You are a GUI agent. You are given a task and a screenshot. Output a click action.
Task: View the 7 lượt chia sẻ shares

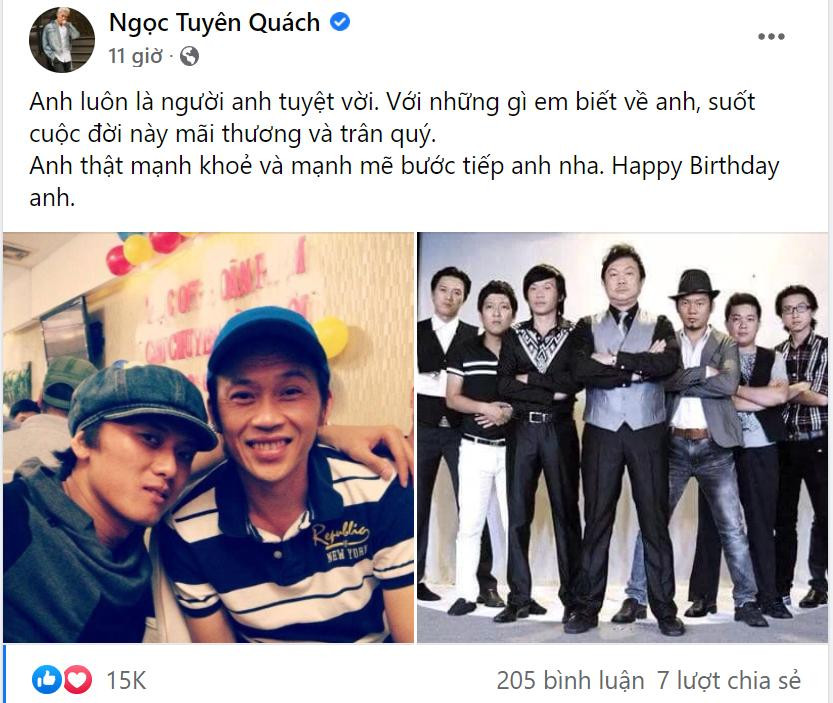click(728, 681)
